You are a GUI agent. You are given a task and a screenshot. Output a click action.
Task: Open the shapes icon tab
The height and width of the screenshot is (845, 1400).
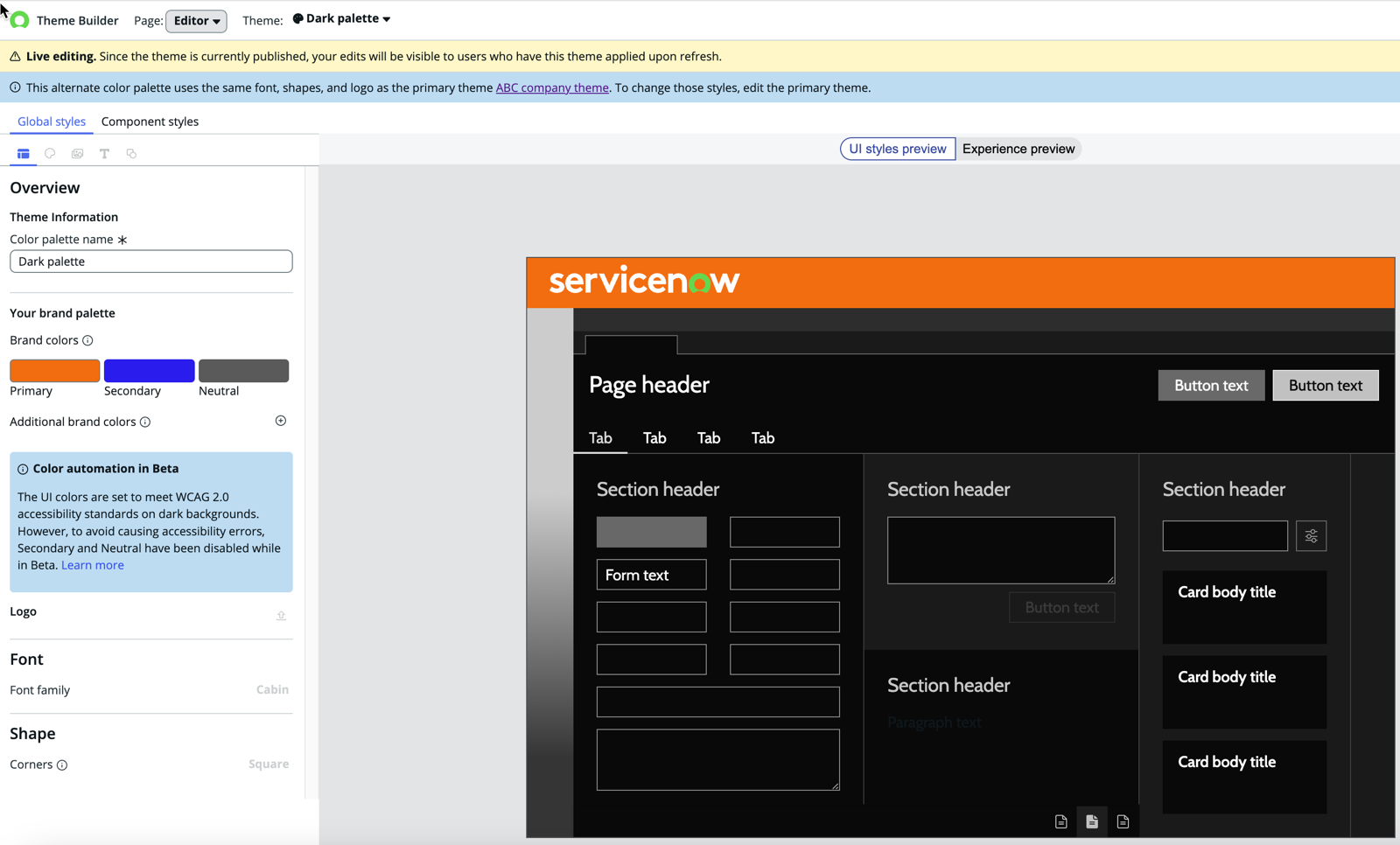click(x=131, y=153)
